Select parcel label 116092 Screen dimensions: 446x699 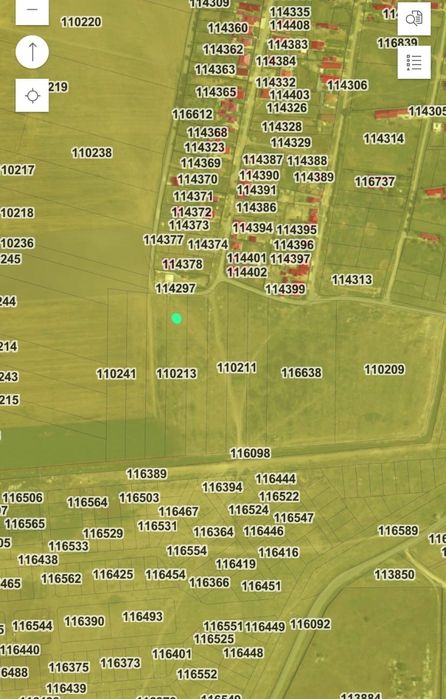point(310,625)
